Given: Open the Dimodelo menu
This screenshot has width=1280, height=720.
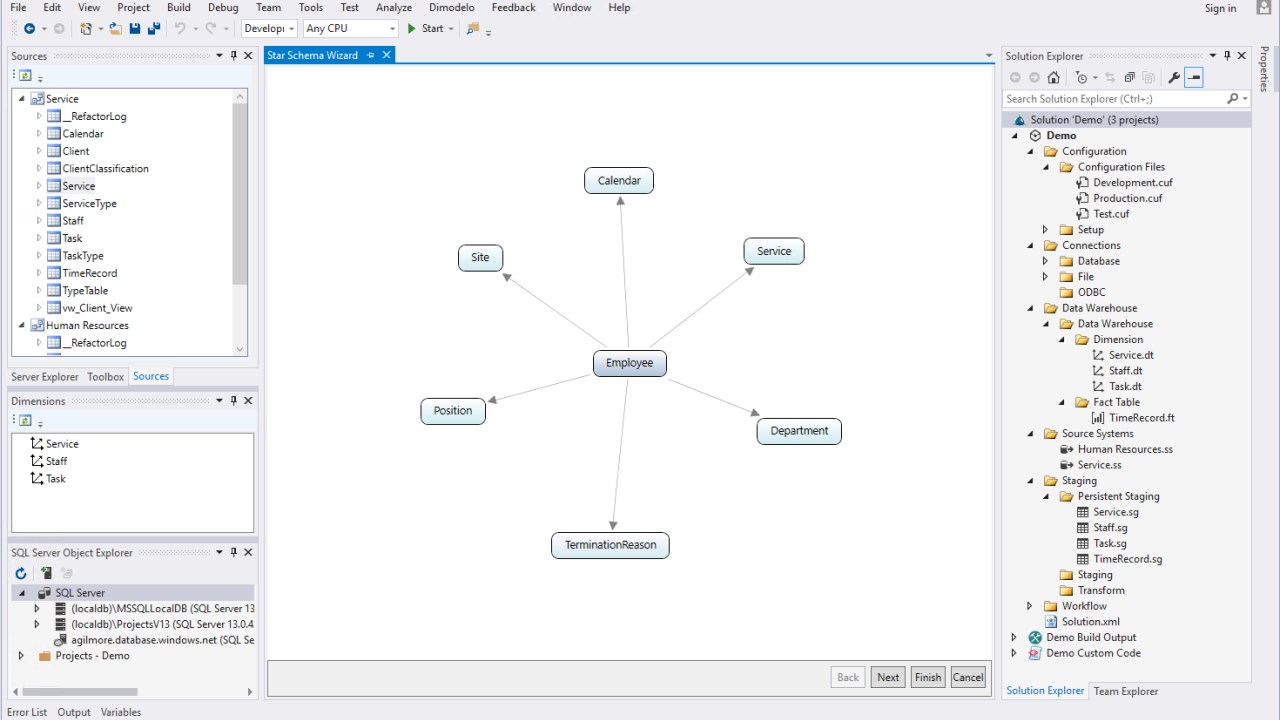Looking at the screenshot, I should click(x=451, y=7).
